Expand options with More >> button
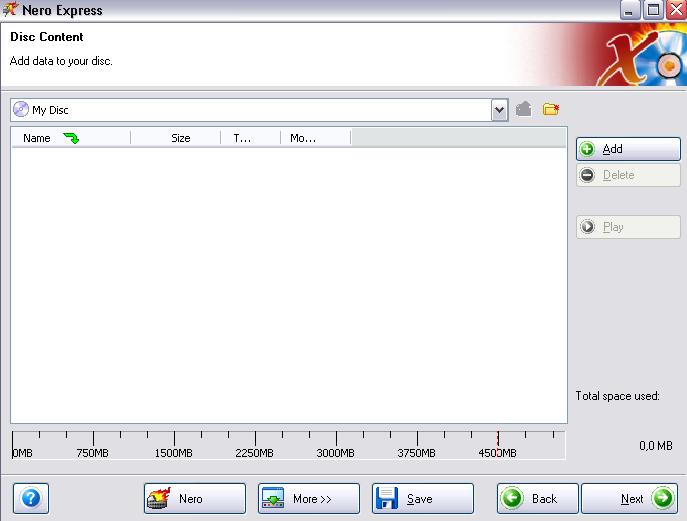 [309, 498]
